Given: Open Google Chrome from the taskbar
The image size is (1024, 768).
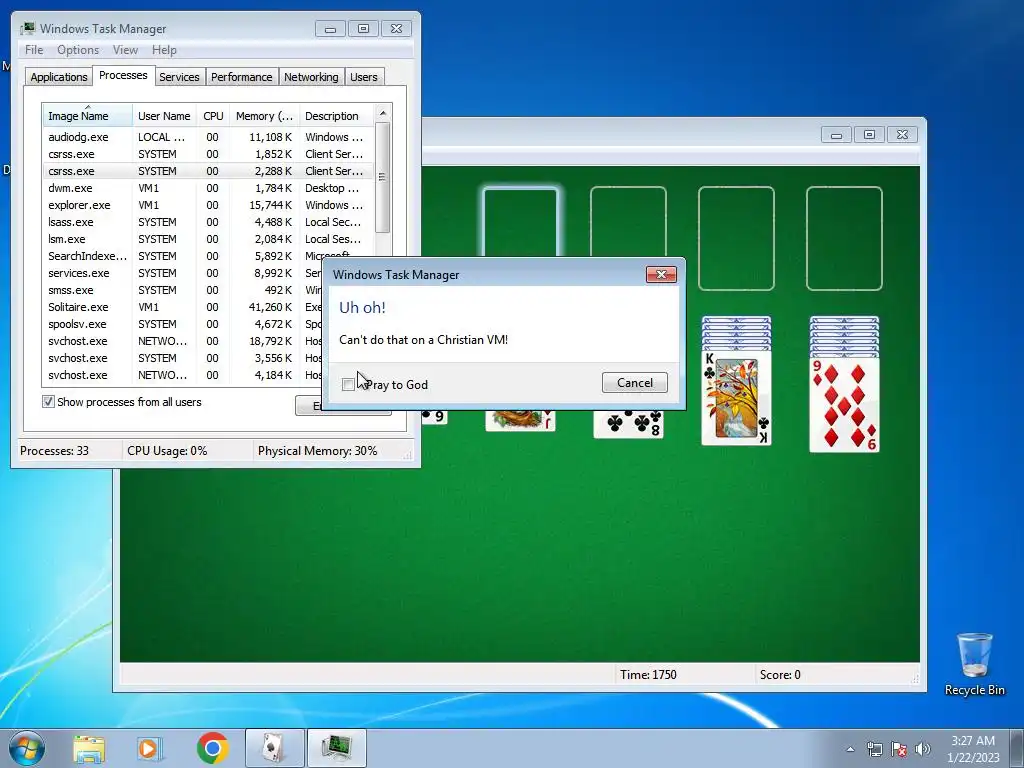Looking at the screenshot, I should point(212,748).
